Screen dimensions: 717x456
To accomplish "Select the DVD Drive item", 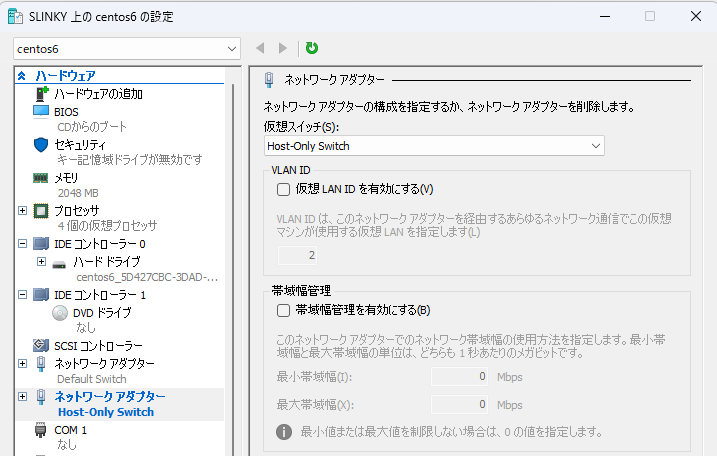I will coord(102,313).
